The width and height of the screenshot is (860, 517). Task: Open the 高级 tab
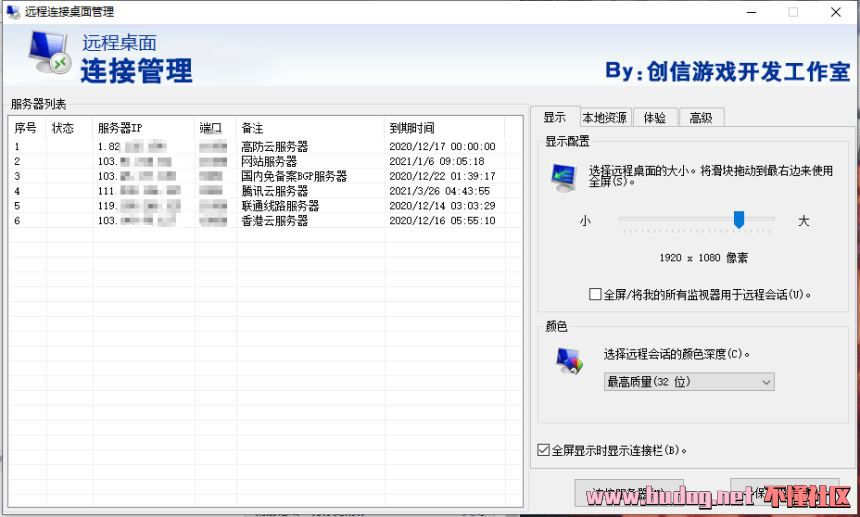point(701,118)
